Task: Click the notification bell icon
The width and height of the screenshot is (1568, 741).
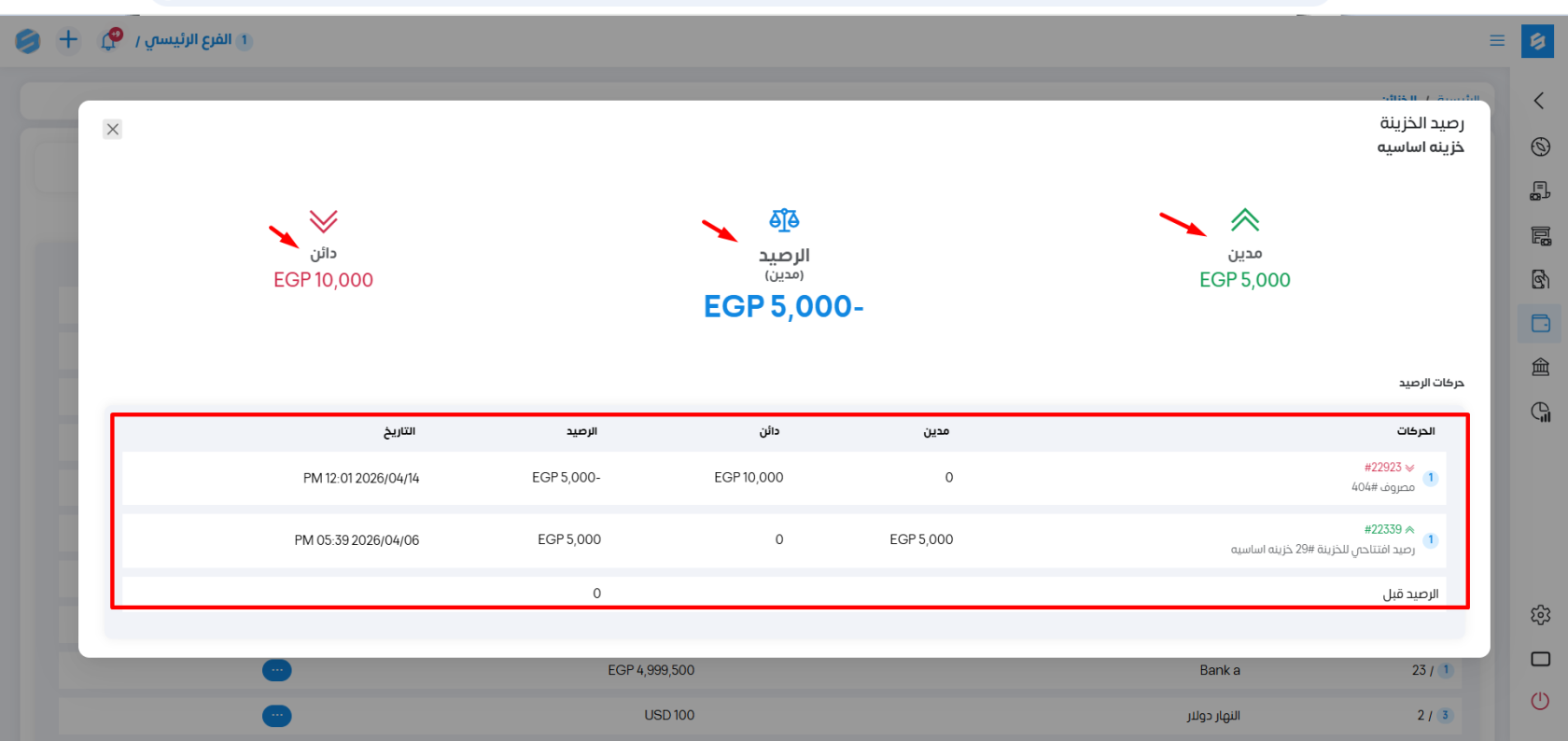Action: [109, 40]
